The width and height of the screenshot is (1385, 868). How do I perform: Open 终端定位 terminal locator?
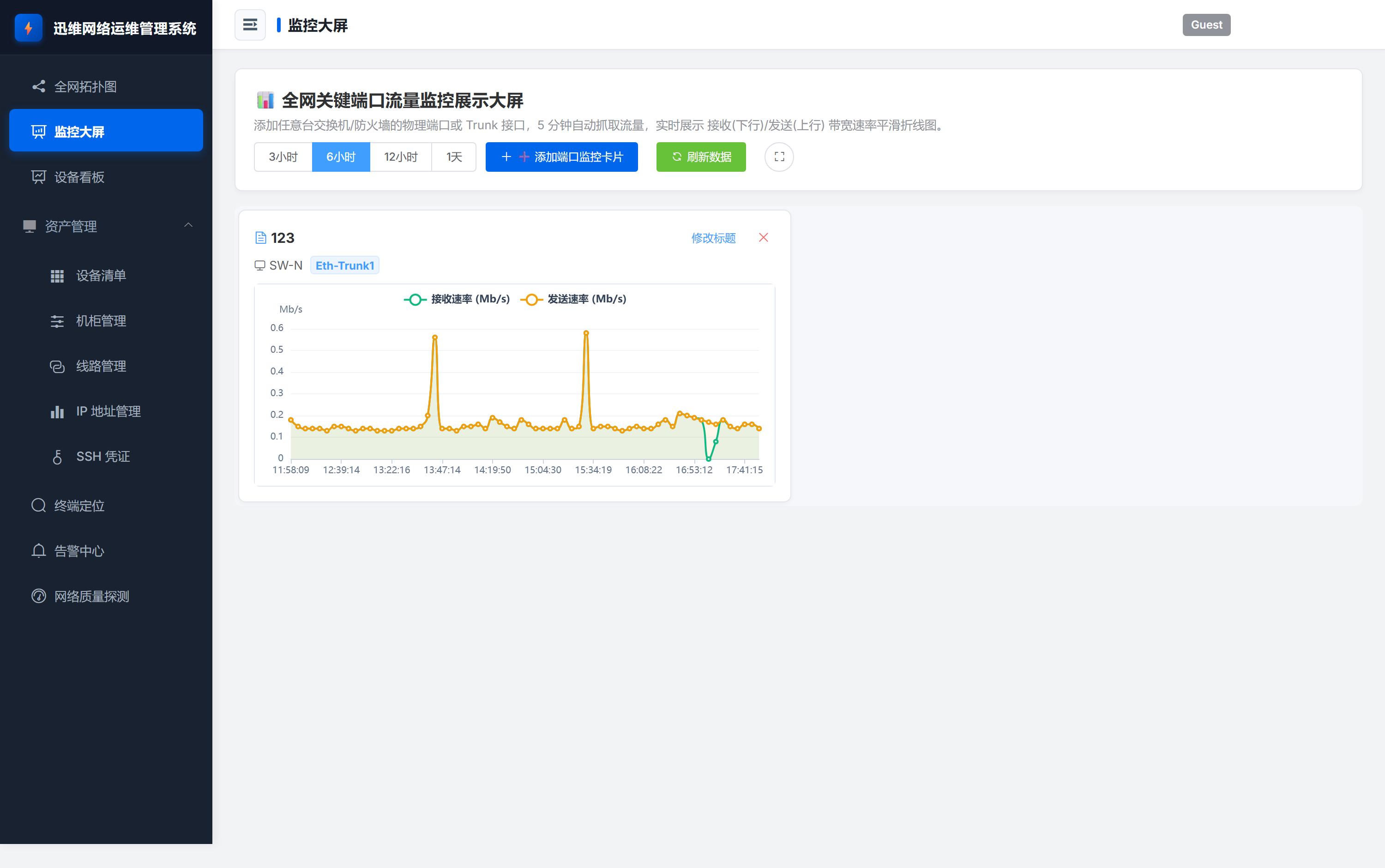click(106, 506)
